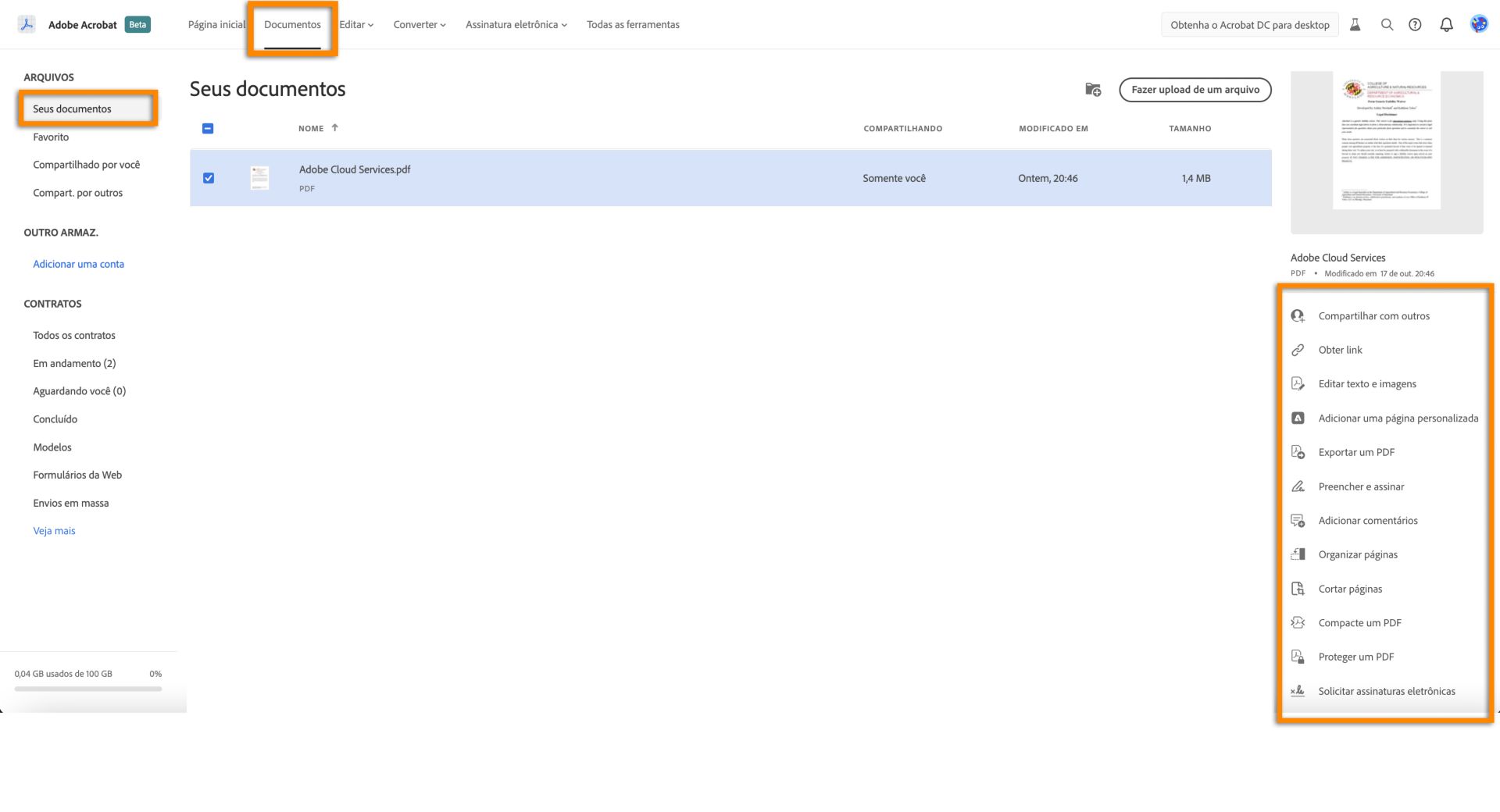Open the user profile avatar

pos(1478,24)
